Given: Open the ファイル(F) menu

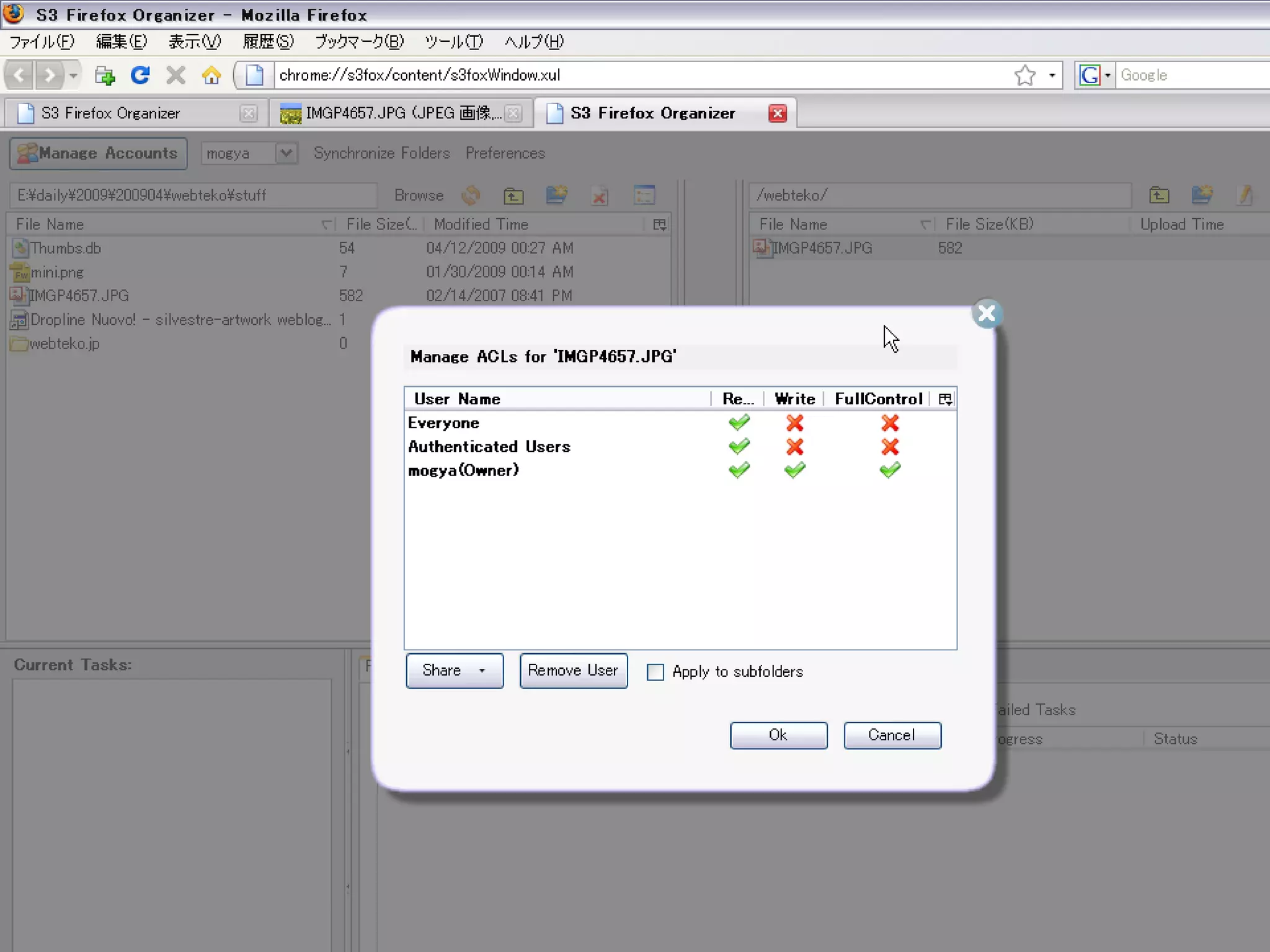Looking at the screenshot, I should 42,42.
